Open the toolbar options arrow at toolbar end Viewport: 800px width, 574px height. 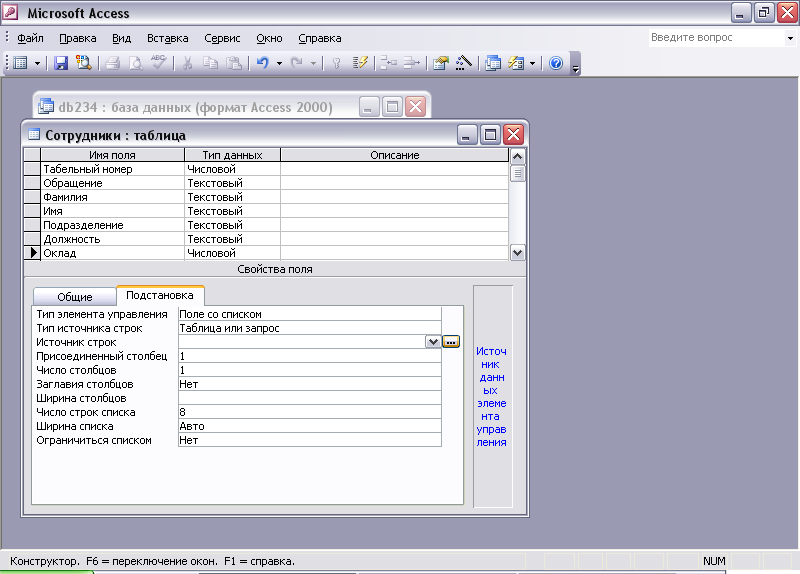pos(576,63)
